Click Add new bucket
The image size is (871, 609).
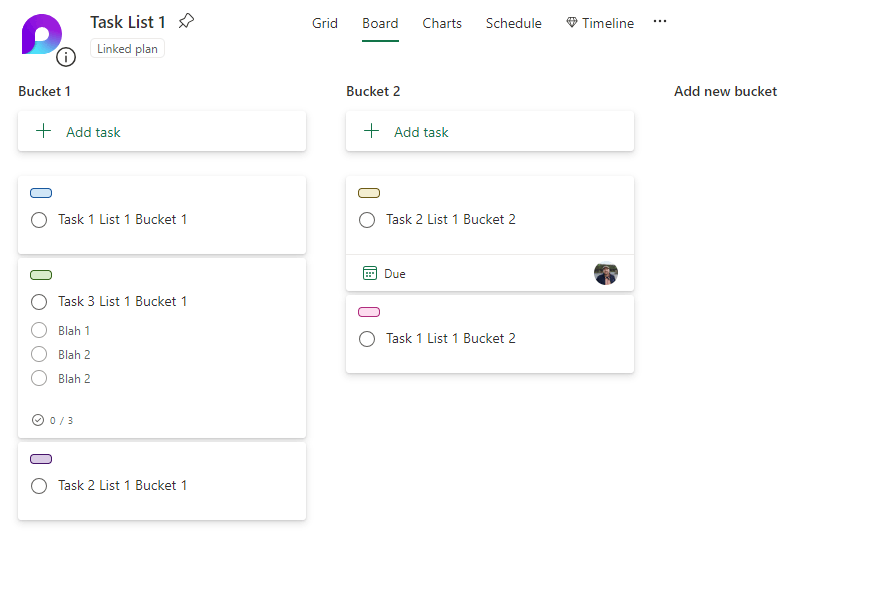click(725, 91)
